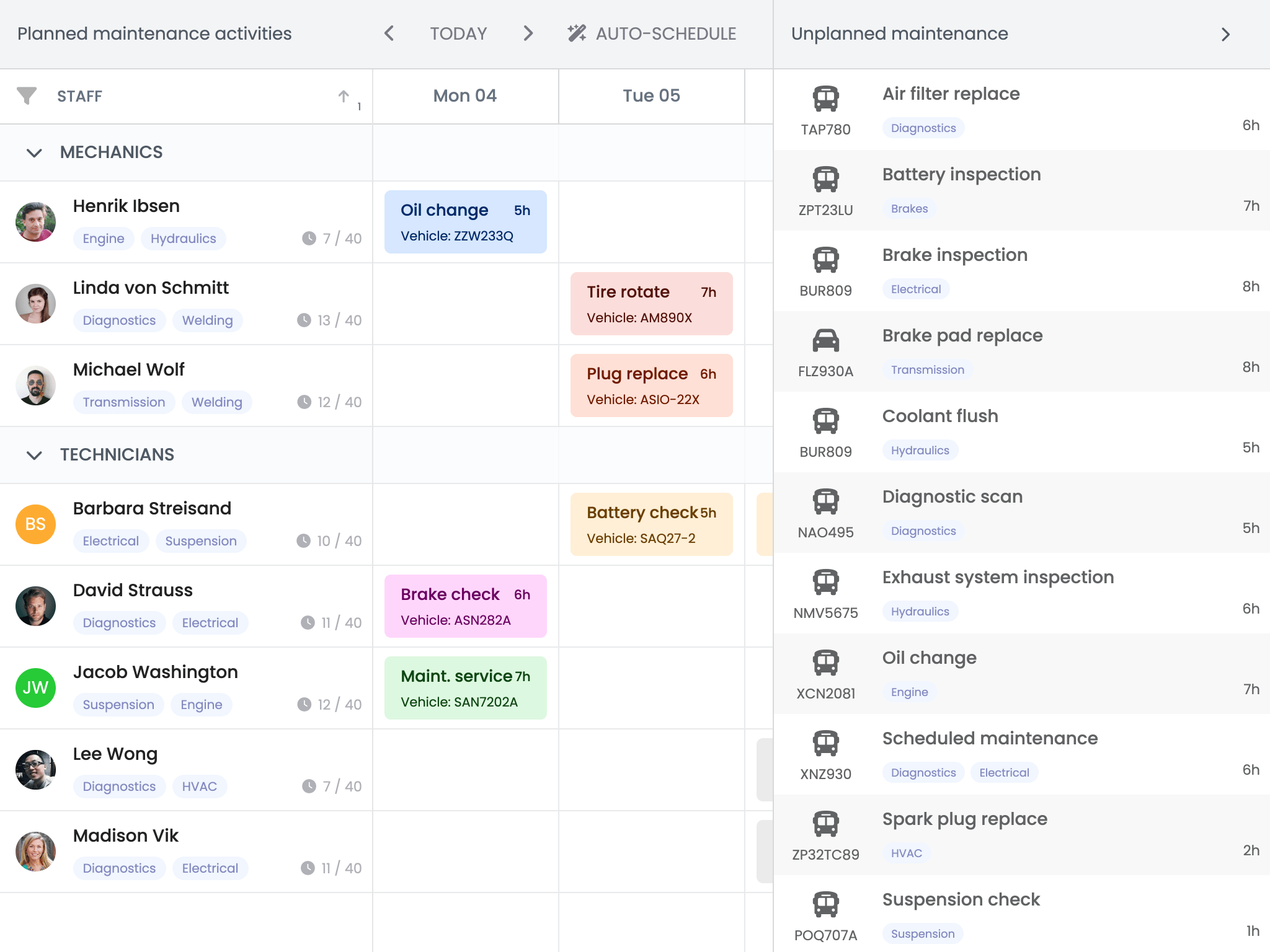This screenshot has width=1270, height=952.
Task: Go to the previous week with left chevron
Action: 389,33
